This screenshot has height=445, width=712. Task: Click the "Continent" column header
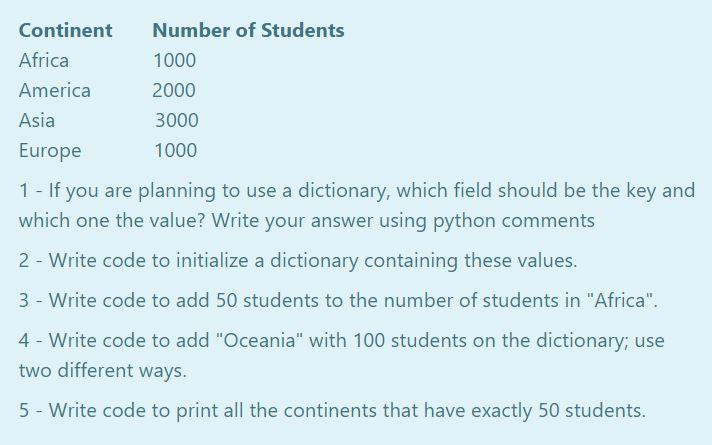click(x=65, y=30)
